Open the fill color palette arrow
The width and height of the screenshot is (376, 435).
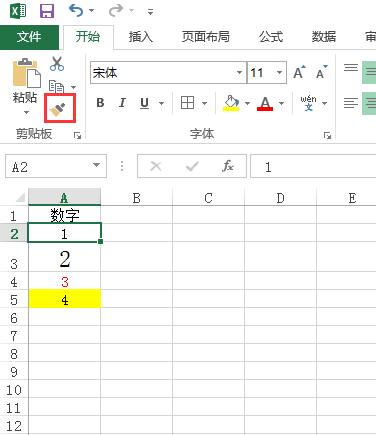(247, 103)
